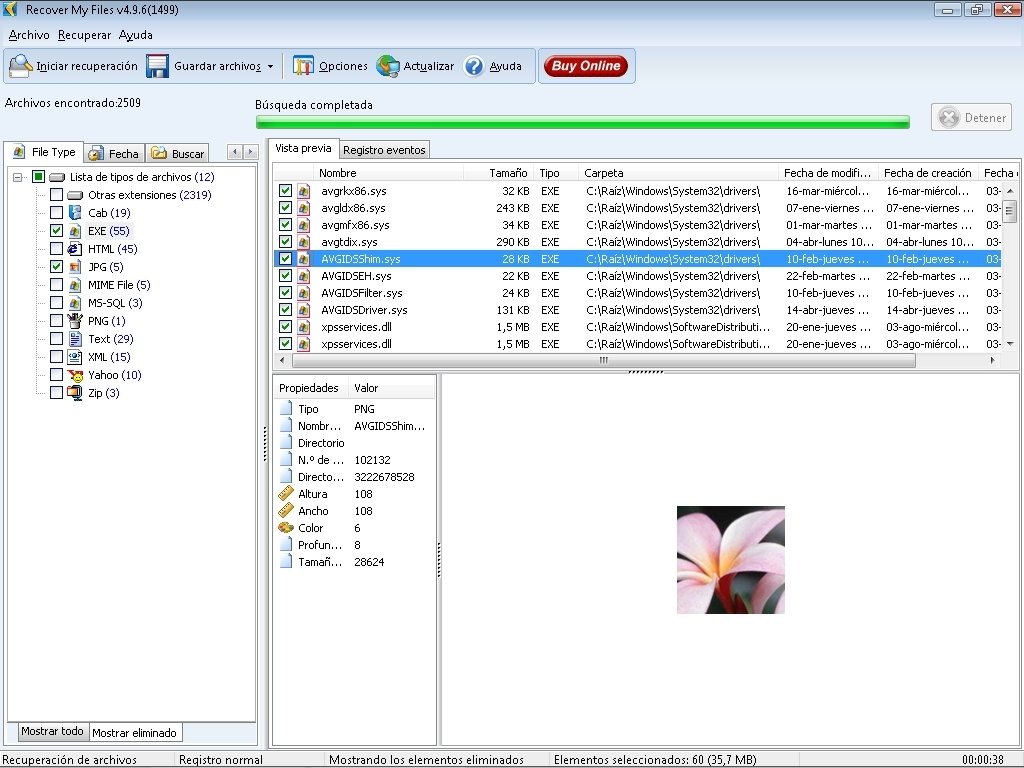This screenshot has width=1024, height=768.
Task: Click the JPG file type icon
Action: click(x=75, y=266)
